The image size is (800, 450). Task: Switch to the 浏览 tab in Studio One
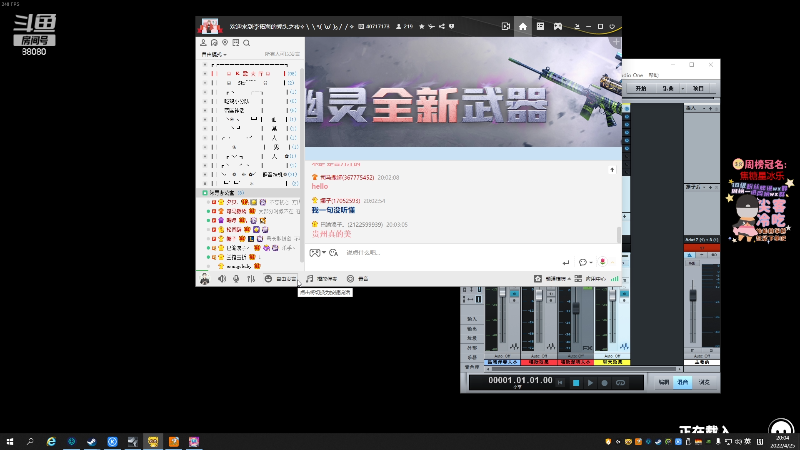tap(704, 382)
